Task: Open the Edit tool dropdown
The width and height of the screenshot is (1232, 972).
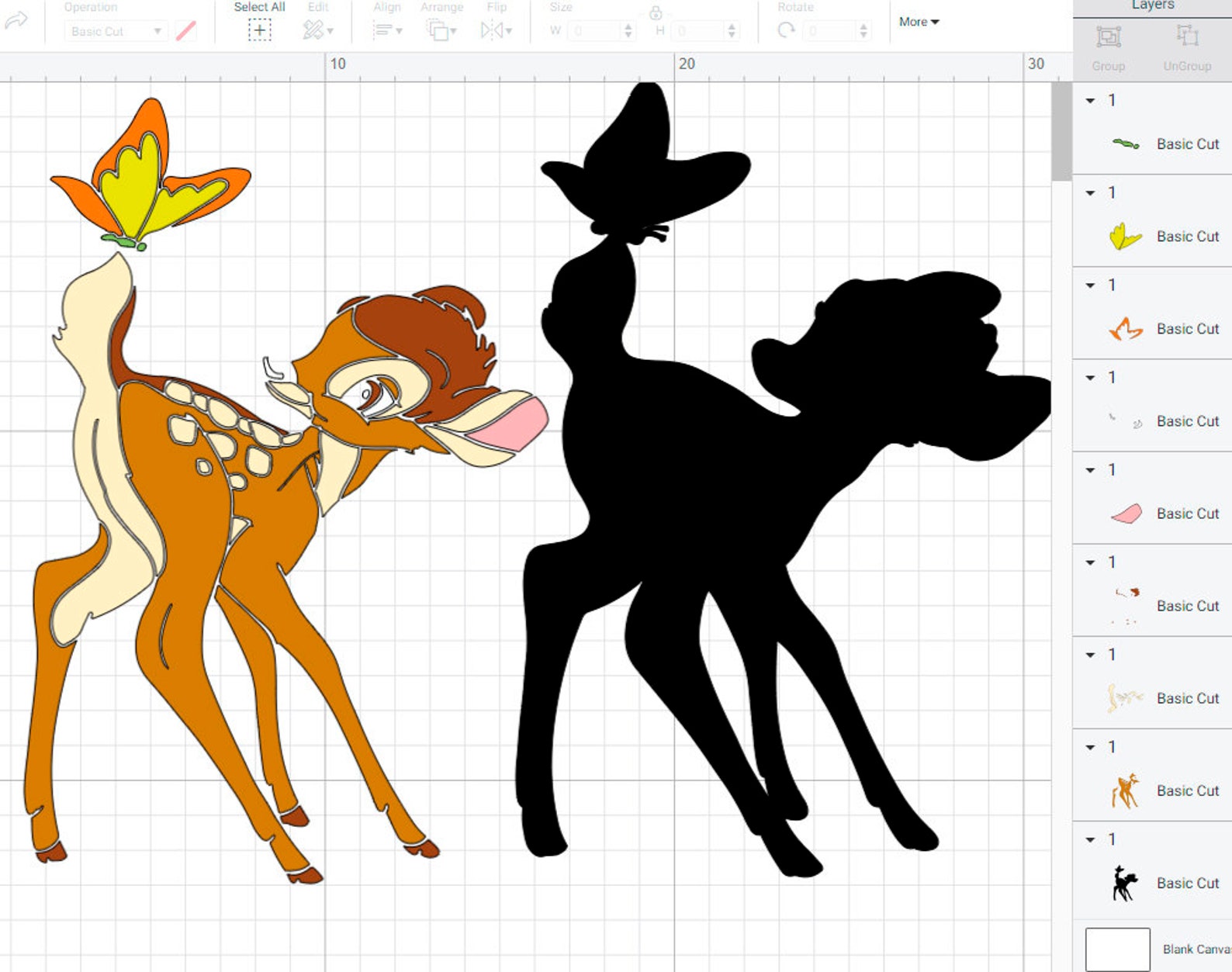Action: 318,31
